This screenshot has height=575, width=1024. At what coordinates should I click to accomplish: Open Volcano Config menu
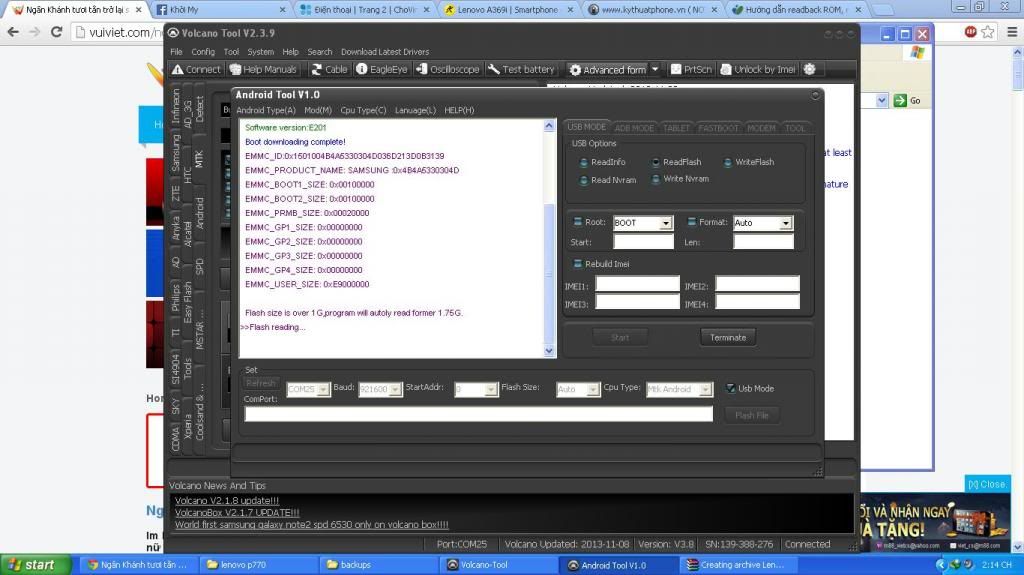click(203, 52)
